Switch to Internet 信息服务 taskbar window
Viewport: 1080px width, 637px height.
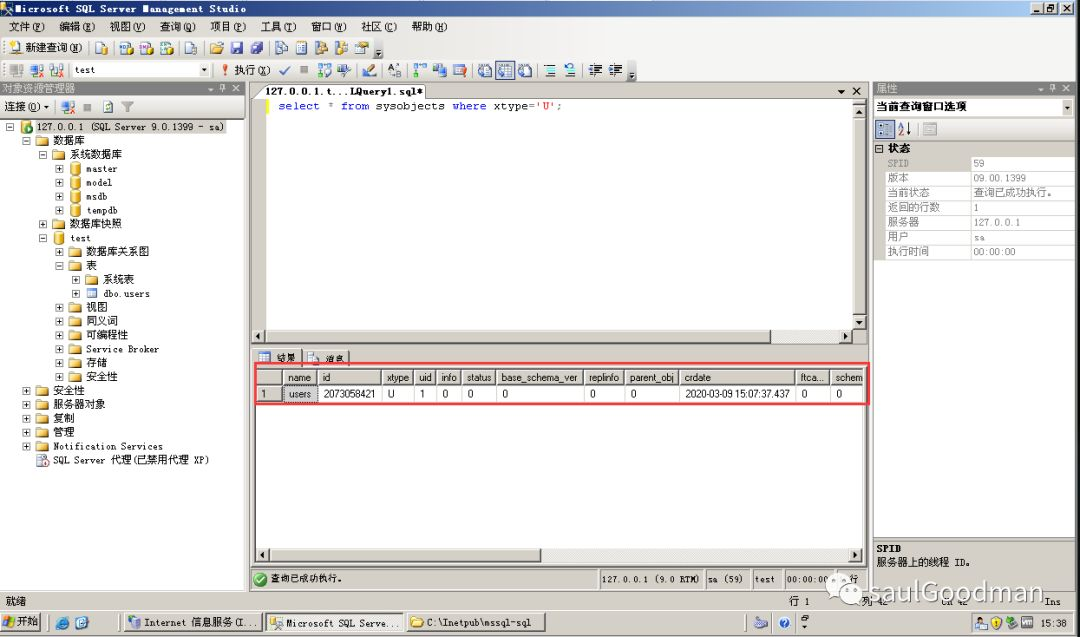(x=194, y=623)
